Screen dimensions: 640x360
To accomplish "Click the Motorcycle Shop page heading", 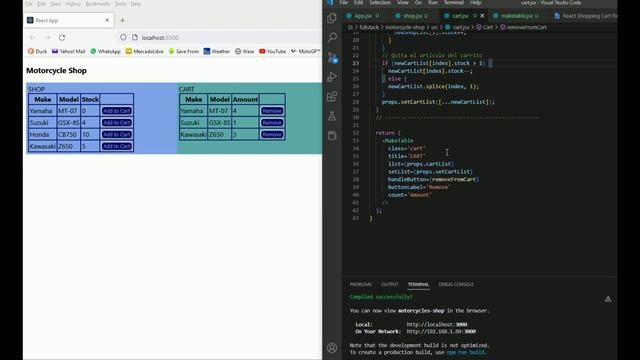I will [x=56, y=71].
